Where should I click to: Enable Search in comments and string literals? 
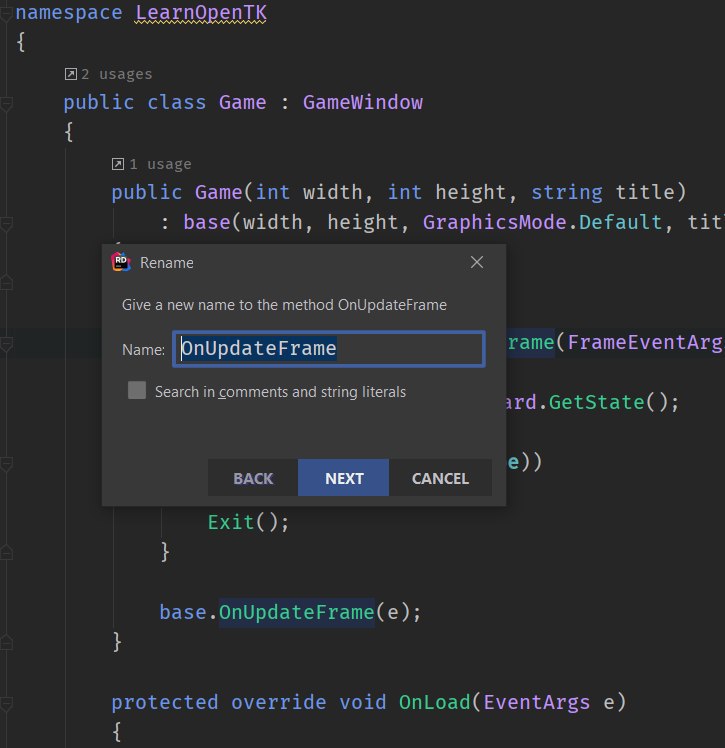(137, 390)
